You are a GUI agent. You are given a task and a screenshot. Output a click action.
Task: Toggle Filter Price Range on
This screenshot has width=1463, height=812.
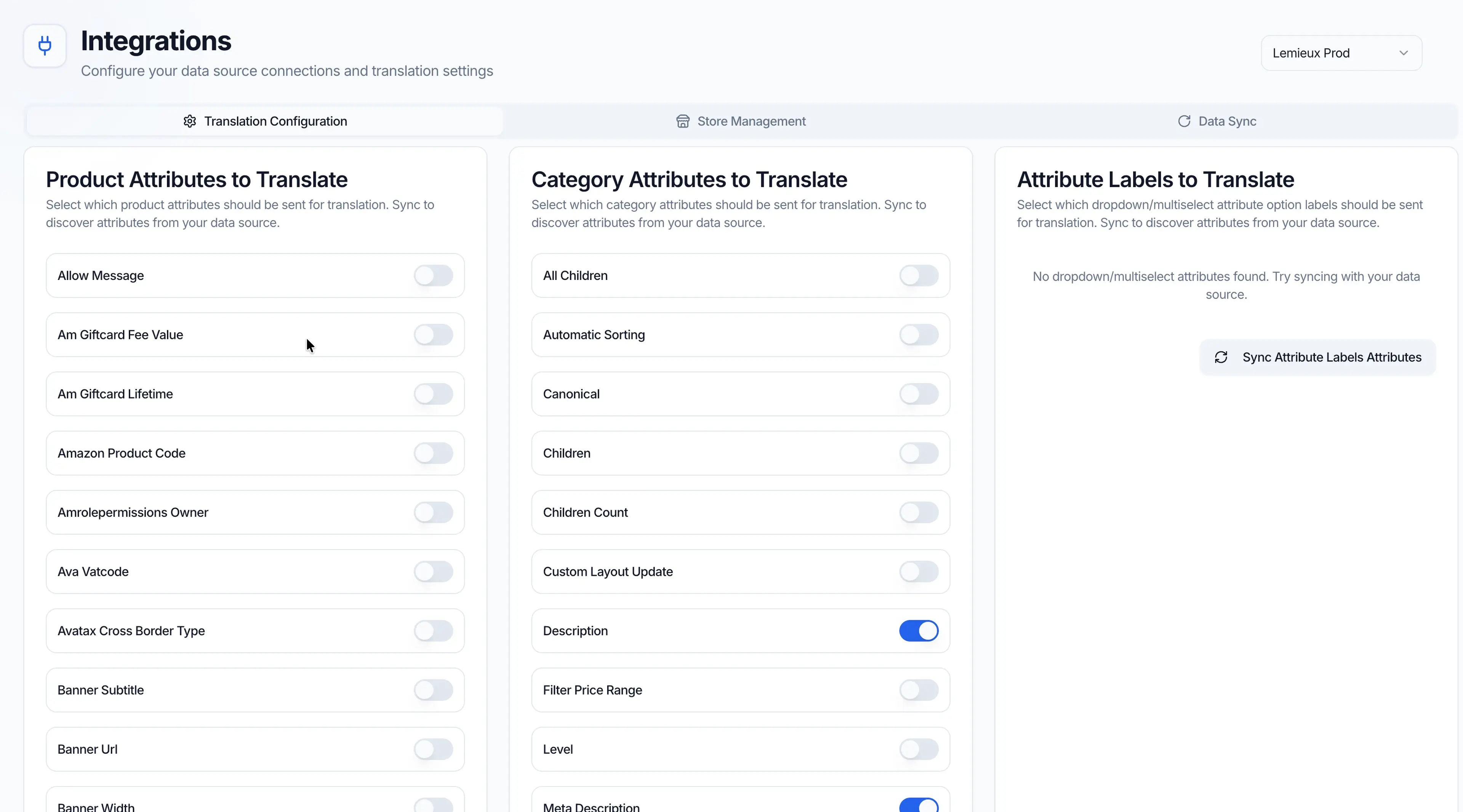919,690
